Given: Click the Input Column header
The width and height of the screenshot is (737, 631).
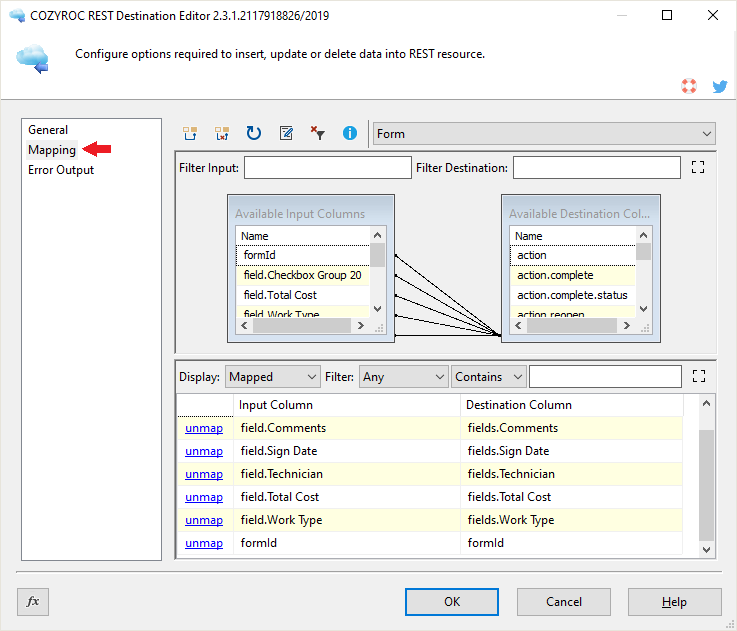Looking at the screenshot, I should (x=347, y=405).
